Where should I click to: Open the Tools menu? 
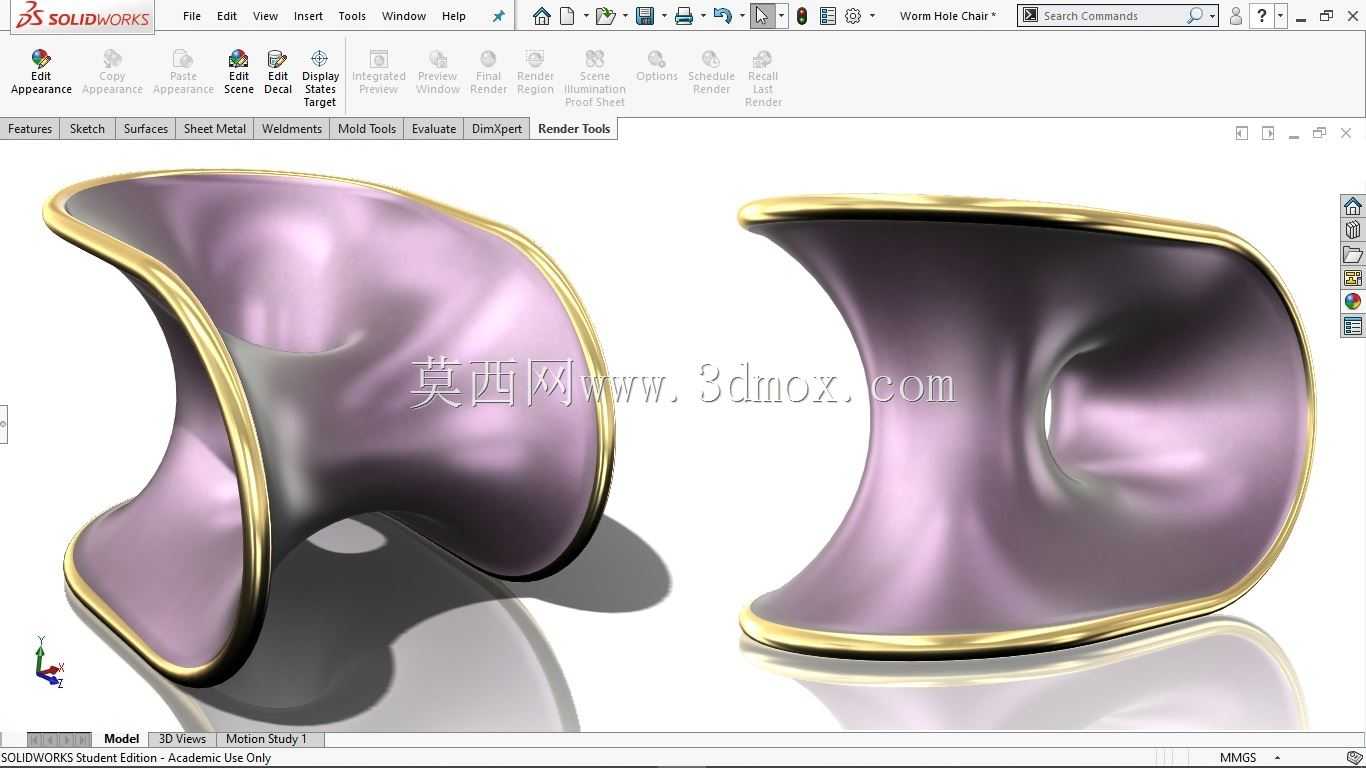(352, 16)
